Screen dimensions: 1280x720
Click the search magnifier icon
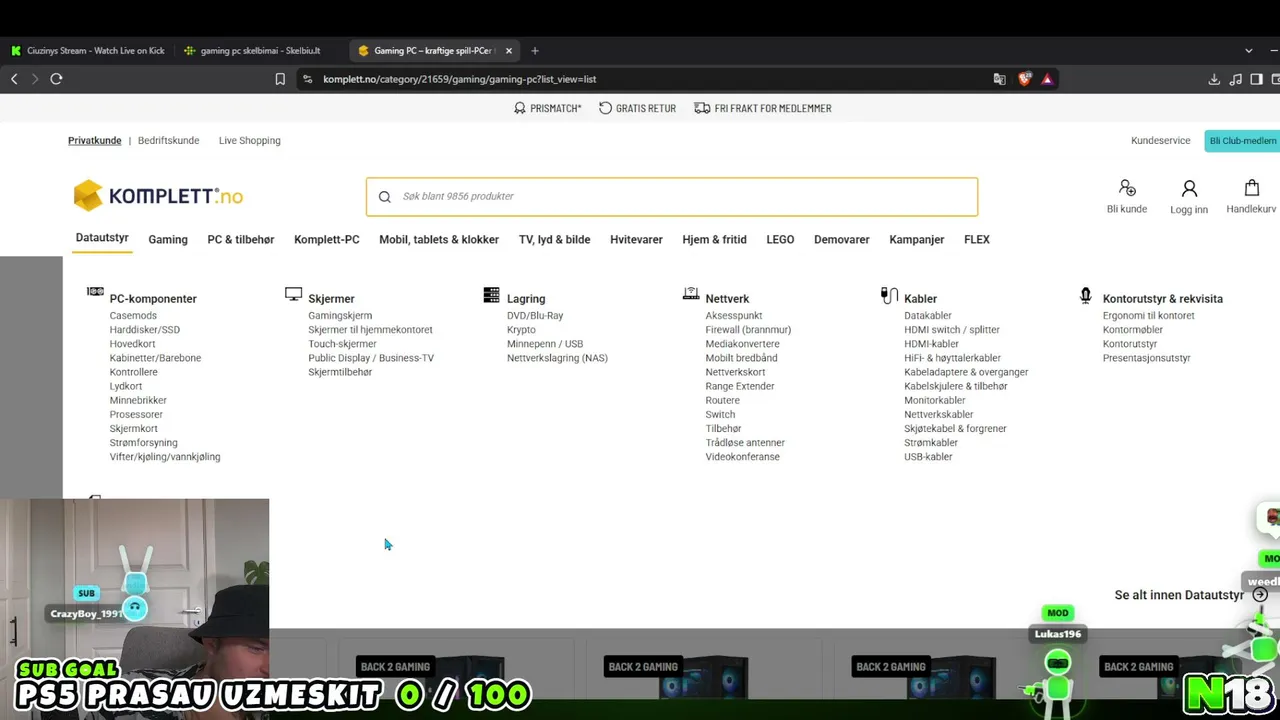click(385, 197)
